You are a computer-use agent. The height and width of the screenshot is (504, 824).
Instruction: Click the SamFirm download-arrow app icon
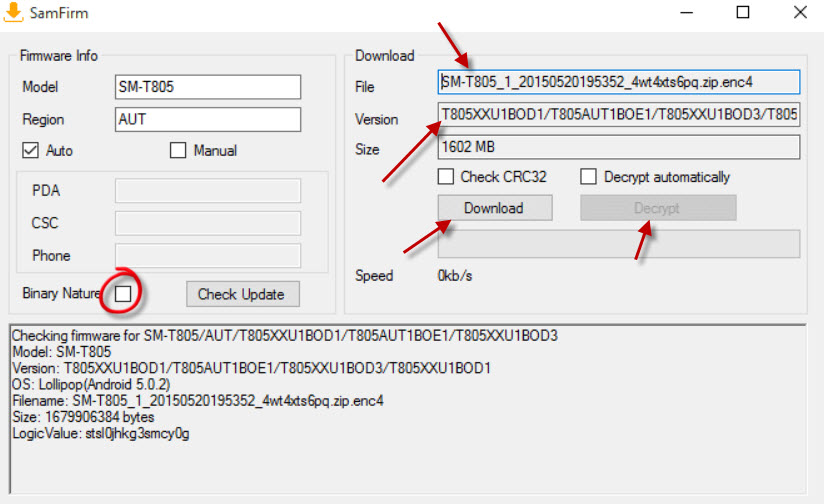coord(13,13)
